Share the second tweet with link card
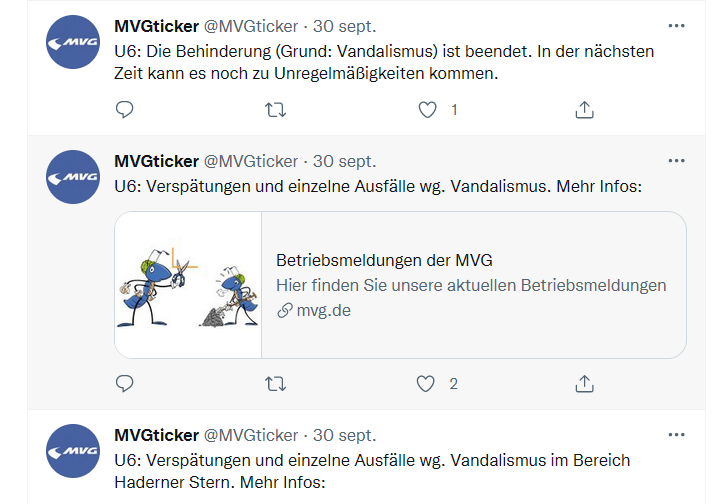Screen dimensions: 715x504 [x=585, y=383]
